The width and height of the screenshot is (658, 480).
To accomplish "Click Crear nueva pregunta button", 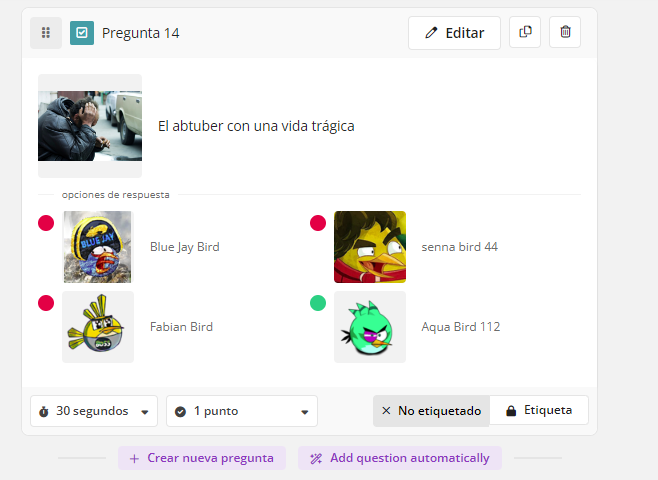I will coord(202,458).
